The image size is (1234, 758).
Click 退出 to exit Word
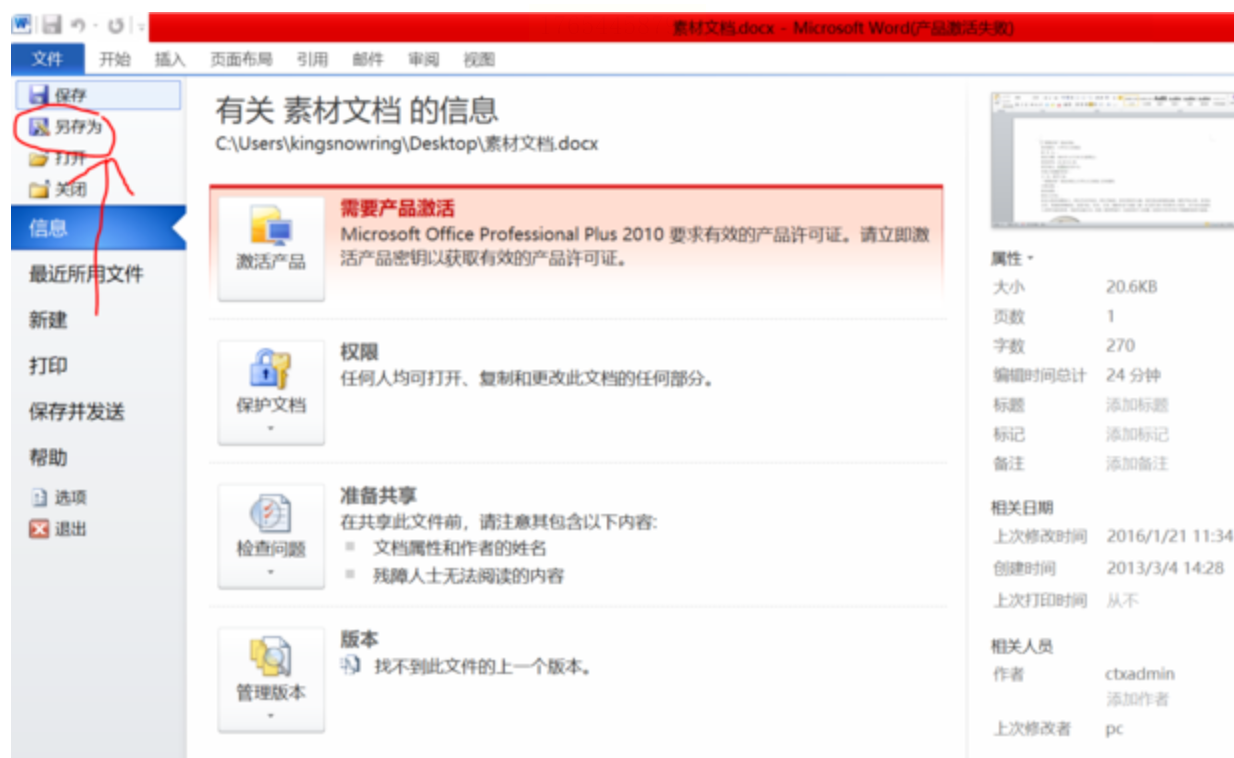click(x=59, y=529)
